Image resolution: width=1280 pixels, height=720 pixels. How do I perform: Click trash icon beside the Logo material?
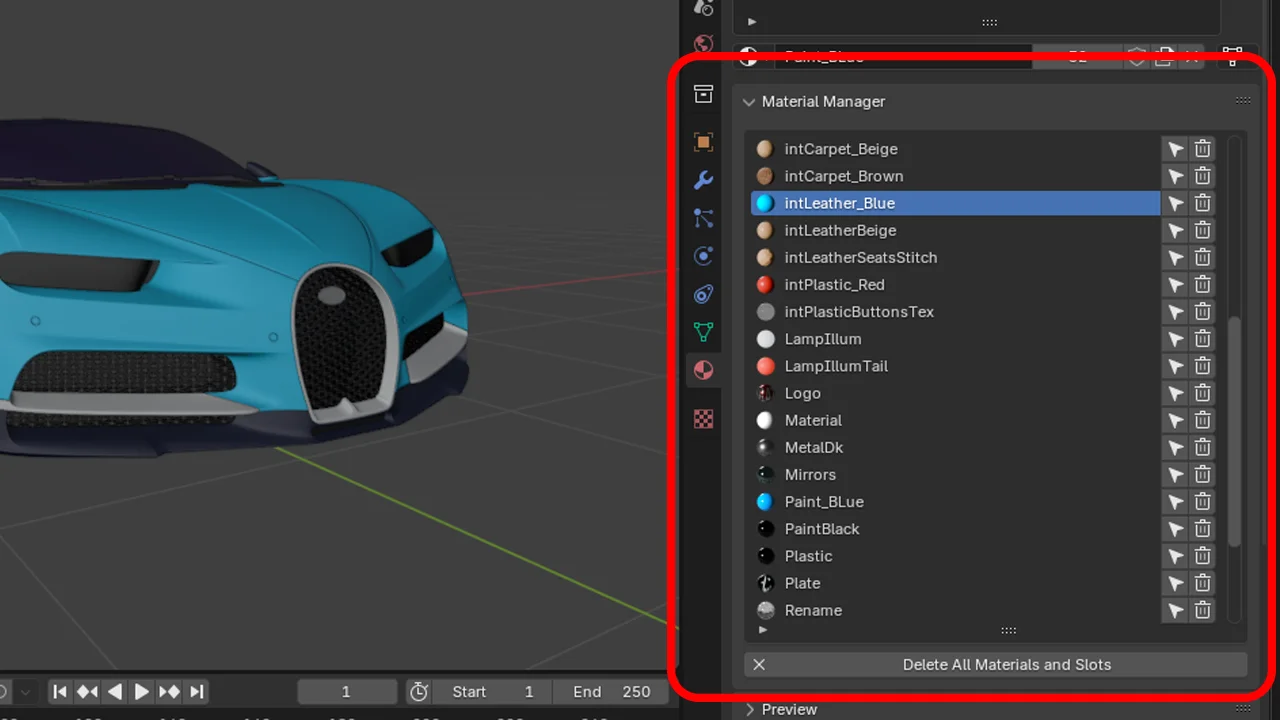(1202, 393)
